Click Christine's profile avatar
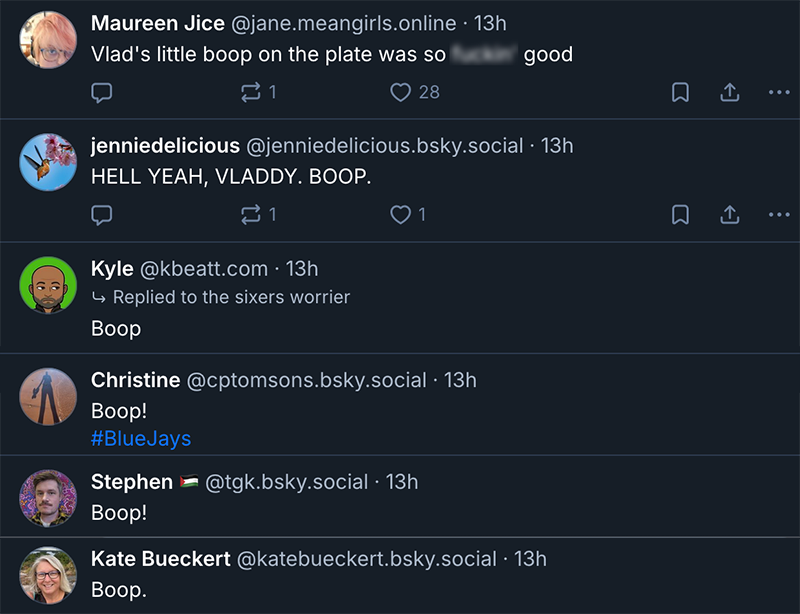The height and width of the screenshot is (614, 800). coord(48,397)
